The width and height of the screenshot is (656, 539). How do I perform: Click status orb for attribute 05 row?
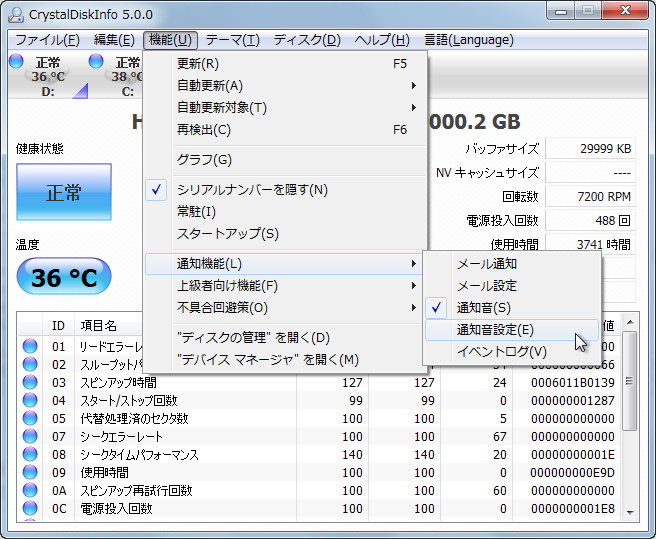(x=30, y=418)
